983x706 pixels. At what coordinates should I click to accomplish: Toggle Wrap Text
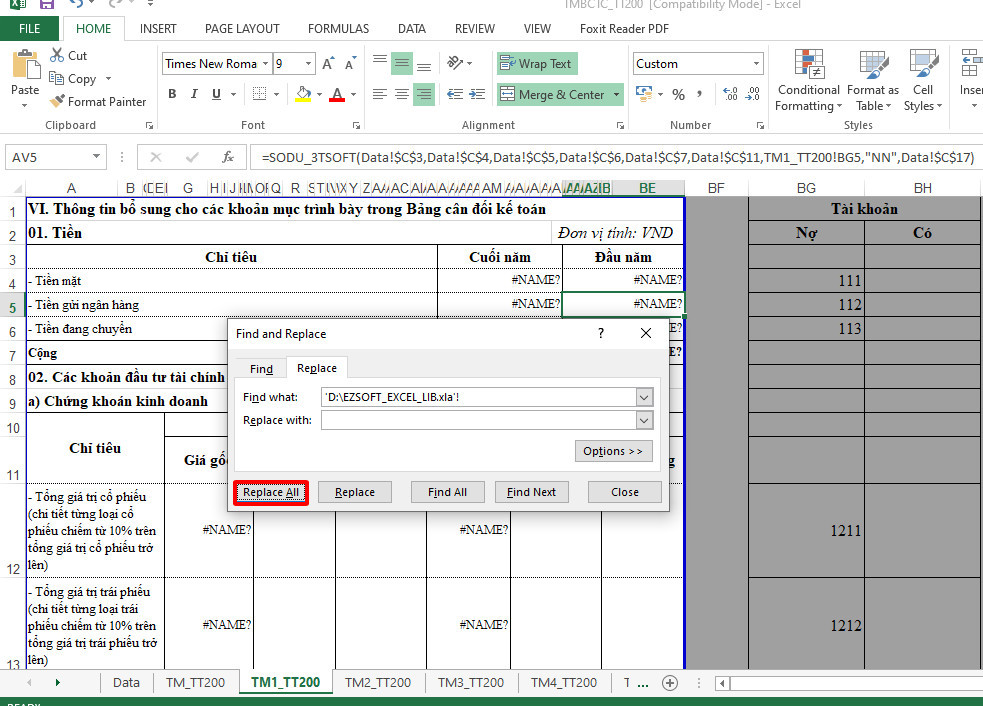[537, 63]
